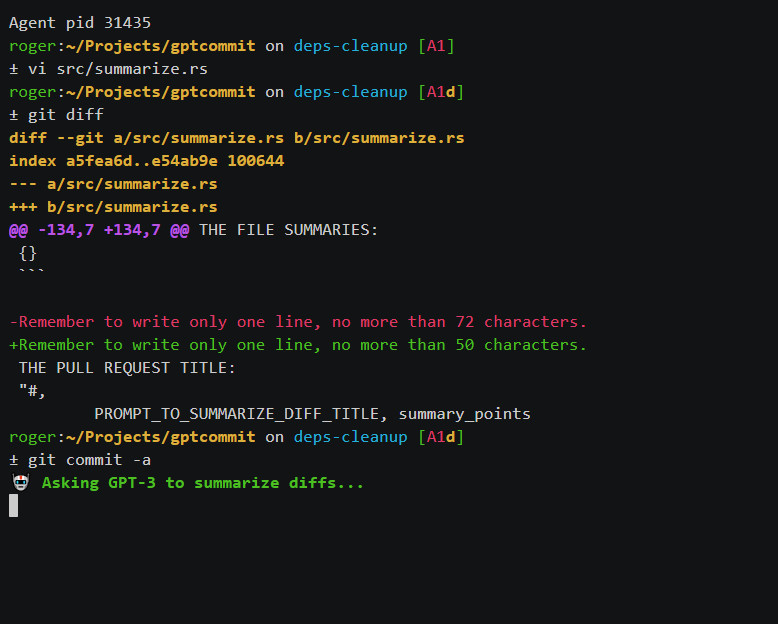This screenshot has height=624, width=778.
Task: Click the terminal cursor block
Action: [13, 505]
